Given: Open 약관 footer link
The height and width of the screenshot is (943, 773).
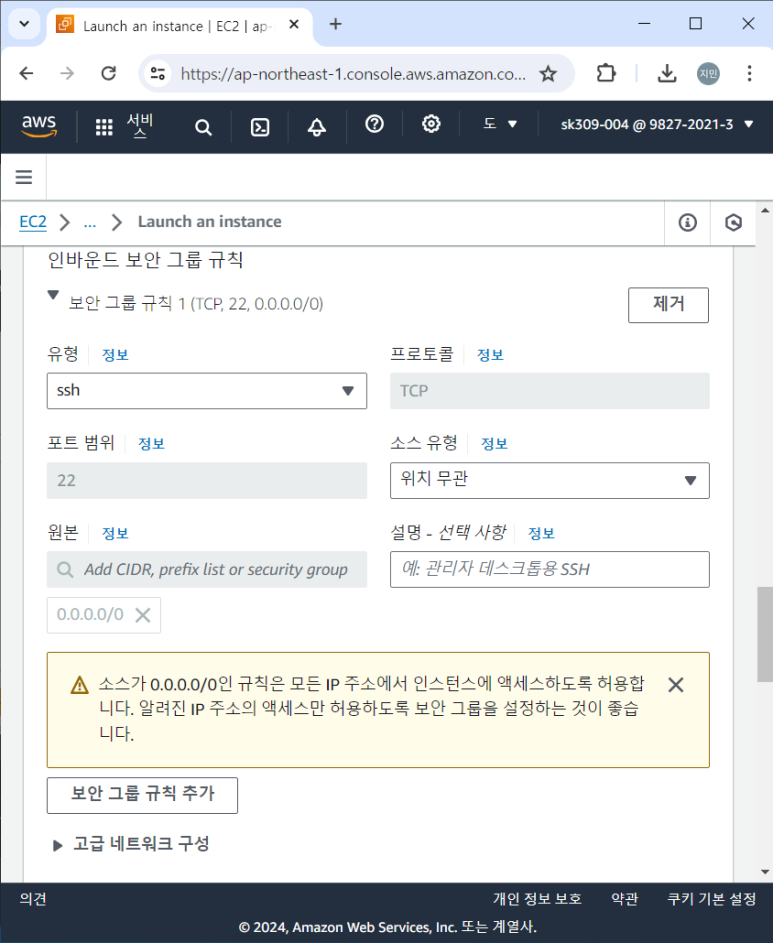Looking at the screenshot, I should click(624, 898).
